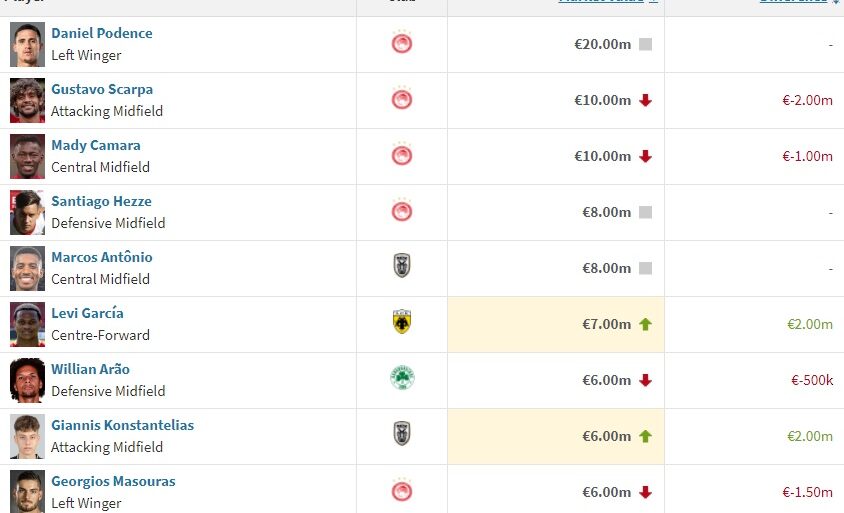Click red down arrow in Willian Arão row

click(x=645, y=380)
